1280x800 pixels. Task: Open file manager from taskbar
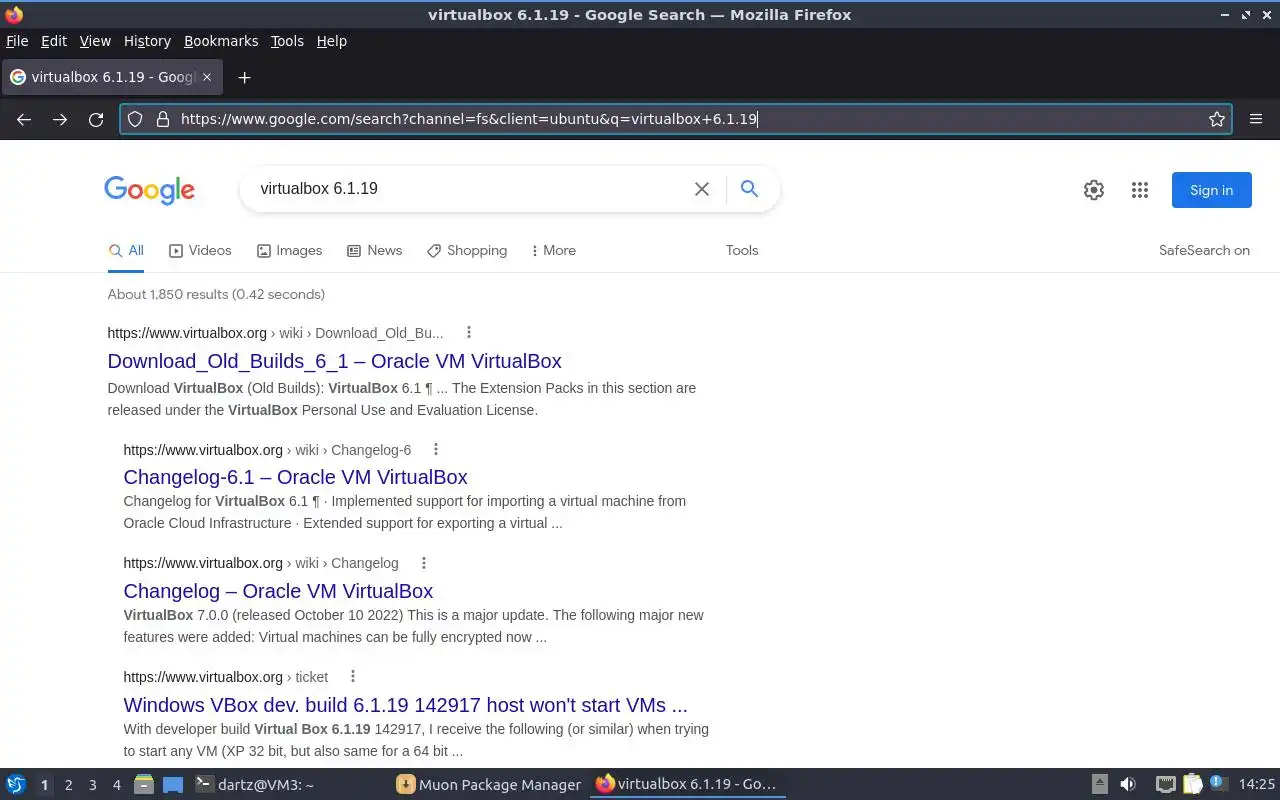pyautogui.click(x=143, y=785)
